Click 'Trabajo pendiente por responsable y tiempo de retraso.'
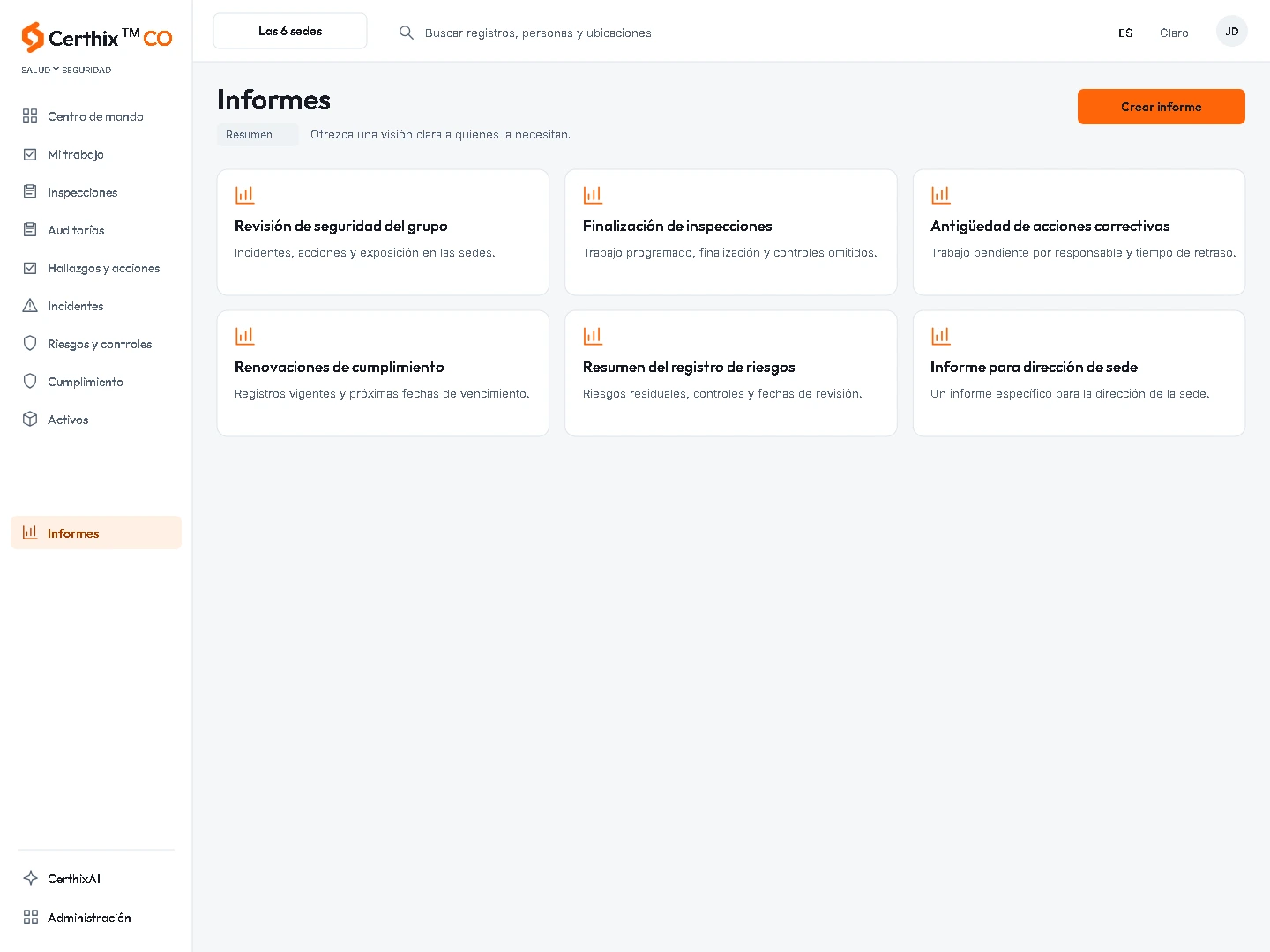This screenshot has height=952, width=1270. [1083, 253]
